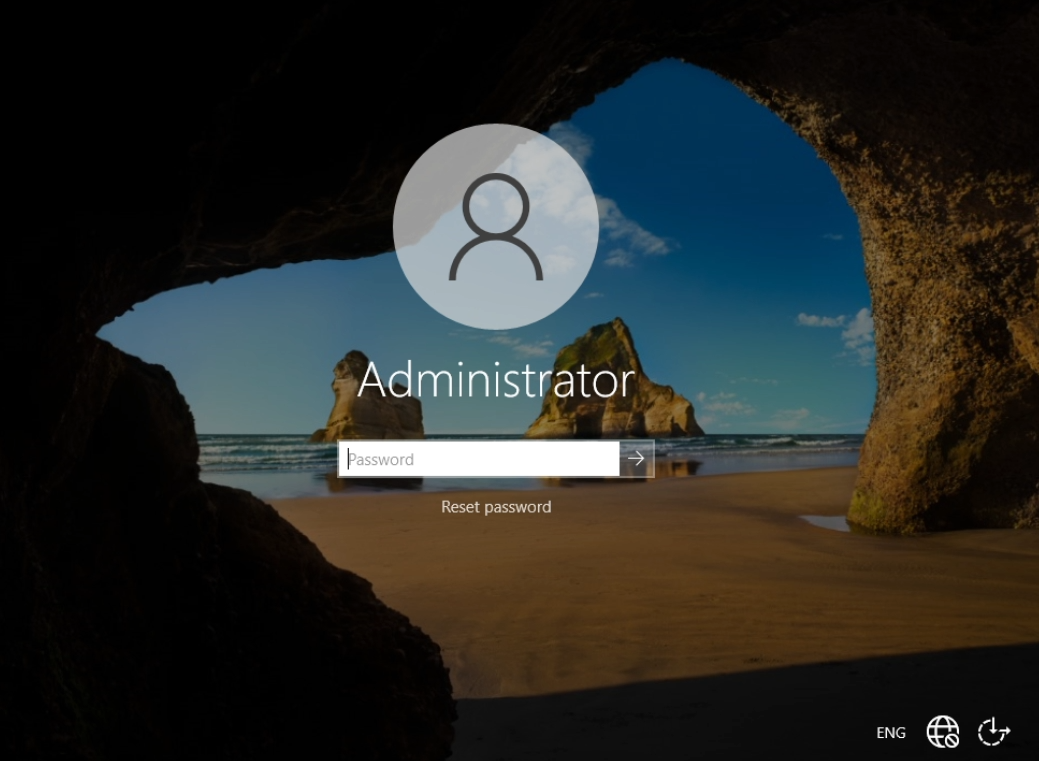Focus the Password input field
The width and height of the screenshot is (1039, 761).
coord(478,459)
